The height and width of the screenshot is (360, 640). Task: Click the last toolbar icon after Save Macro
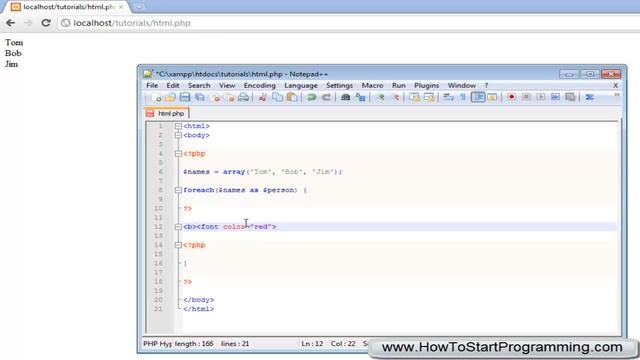[x=589, y=97]
